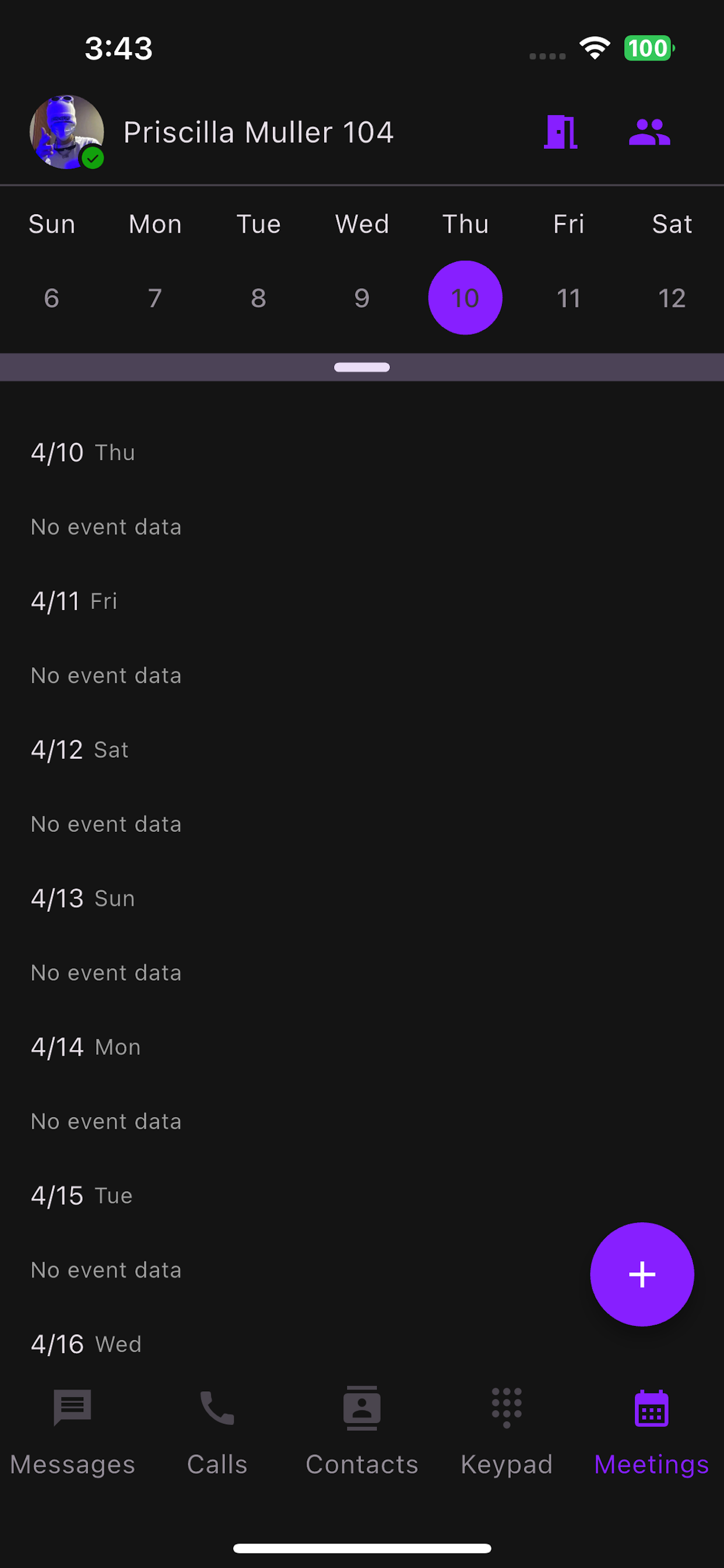Screen dimensions: 724x1568
Task: Select Monday the 7th in the calendar
Action: [x=155, y=298]
